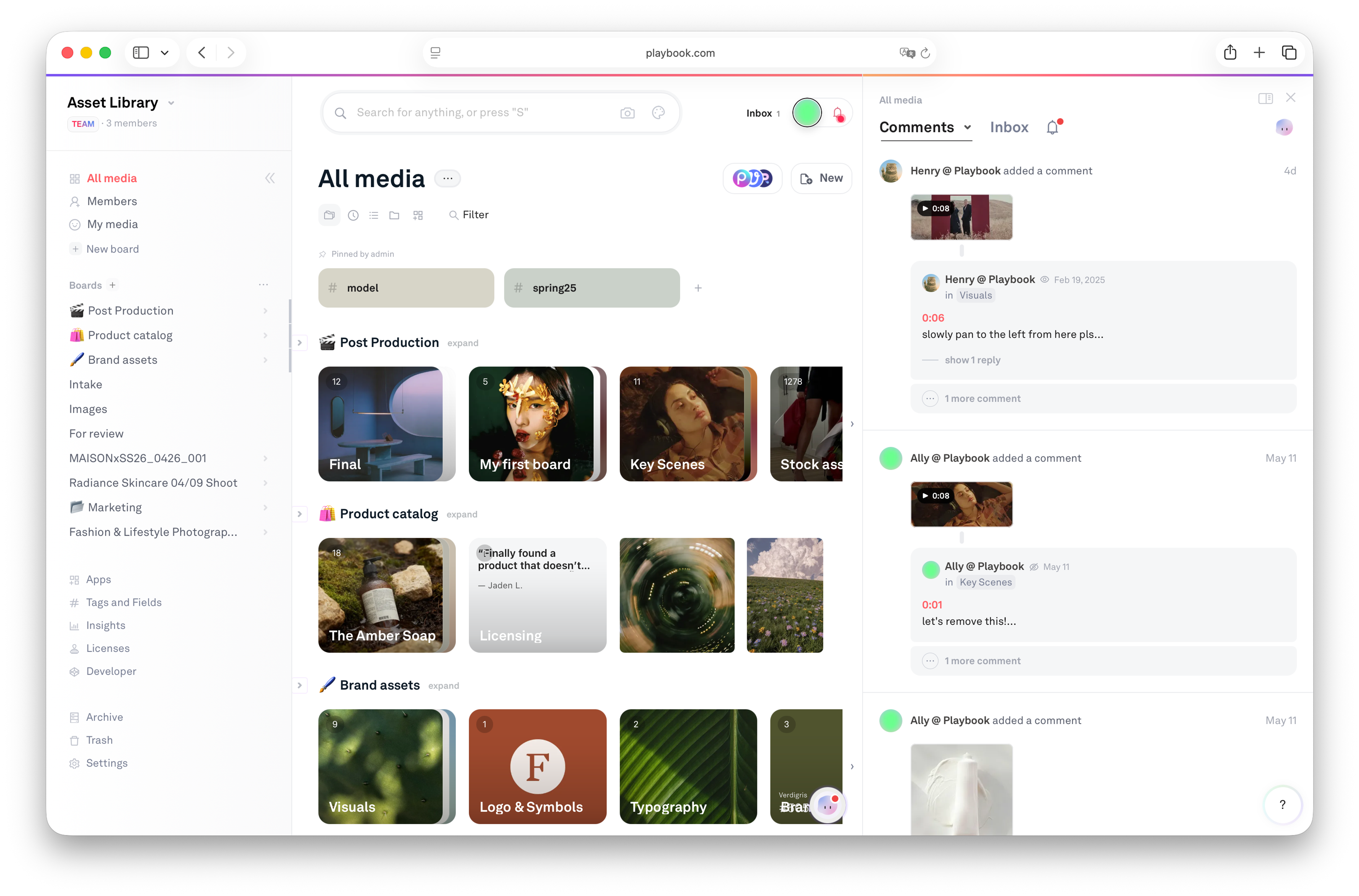The width and height of the screenshot is (1359, 896).
Task: Go to Members in sidebar
Action: [x=112, y=201]
